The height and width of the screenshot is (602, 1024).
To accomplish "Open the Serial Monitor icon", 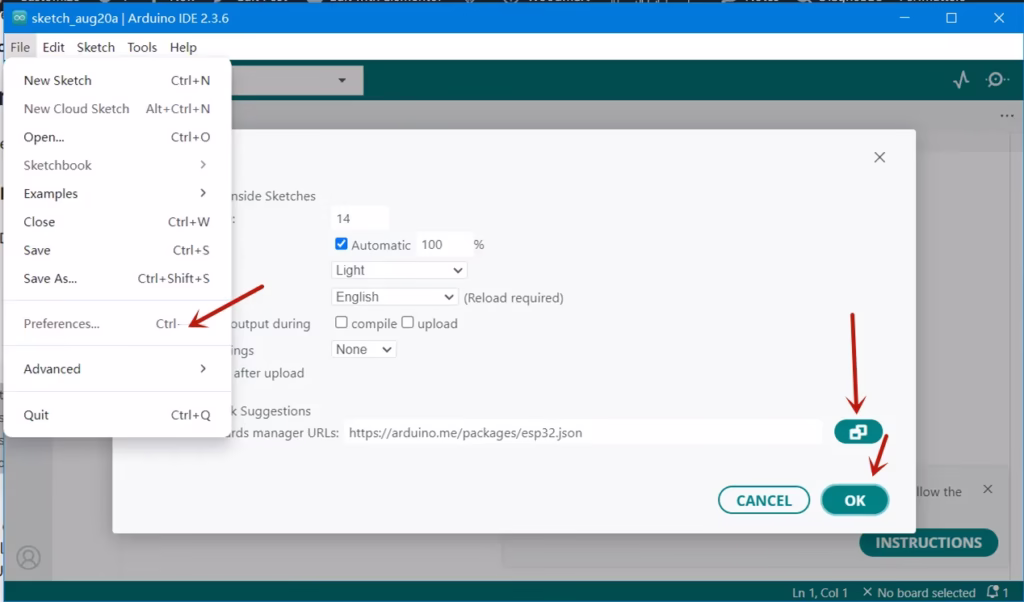I will click(997, 80).
